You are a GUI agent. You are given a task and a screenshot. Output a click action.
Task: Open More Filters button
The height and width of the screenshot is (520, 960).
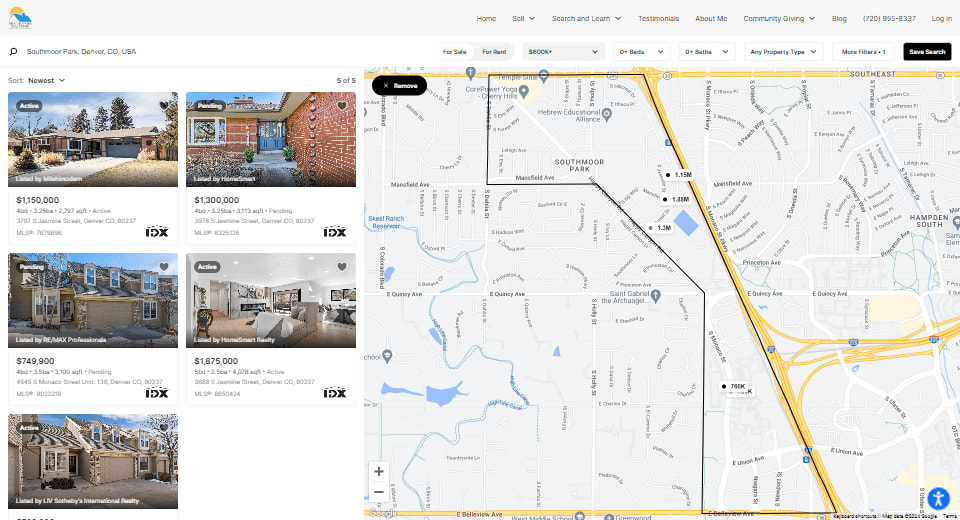pos(863,52)
